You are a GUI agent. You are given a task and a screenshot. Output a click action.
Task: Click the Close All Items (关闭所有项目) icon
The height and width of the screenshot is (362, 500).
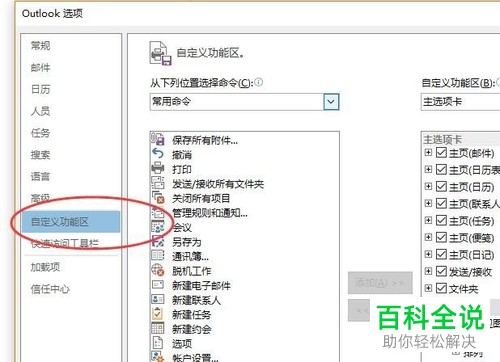pyautogui.click(x=158, y=197)
